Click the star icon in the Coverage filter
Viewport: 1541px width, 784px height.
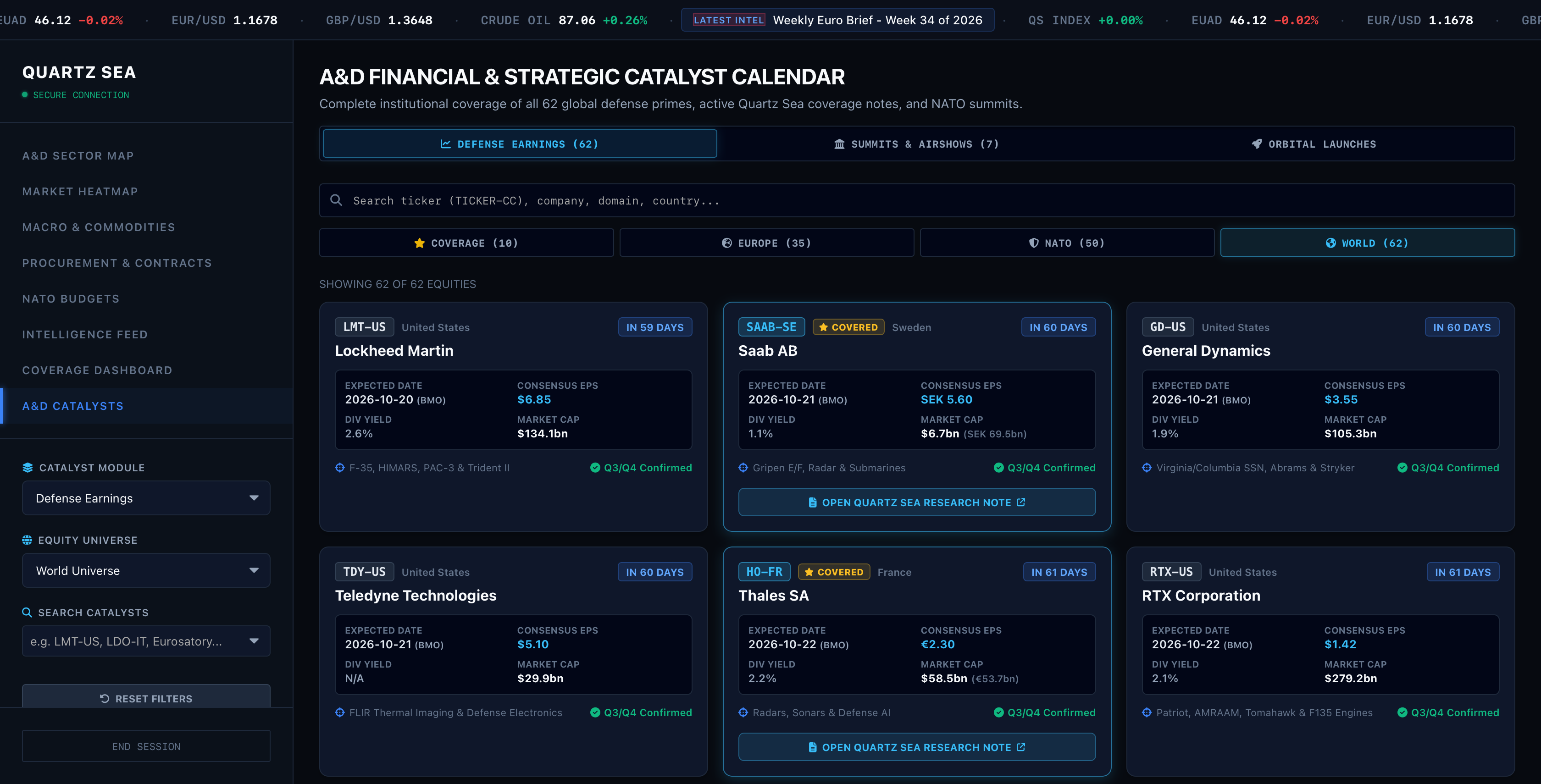419,243
